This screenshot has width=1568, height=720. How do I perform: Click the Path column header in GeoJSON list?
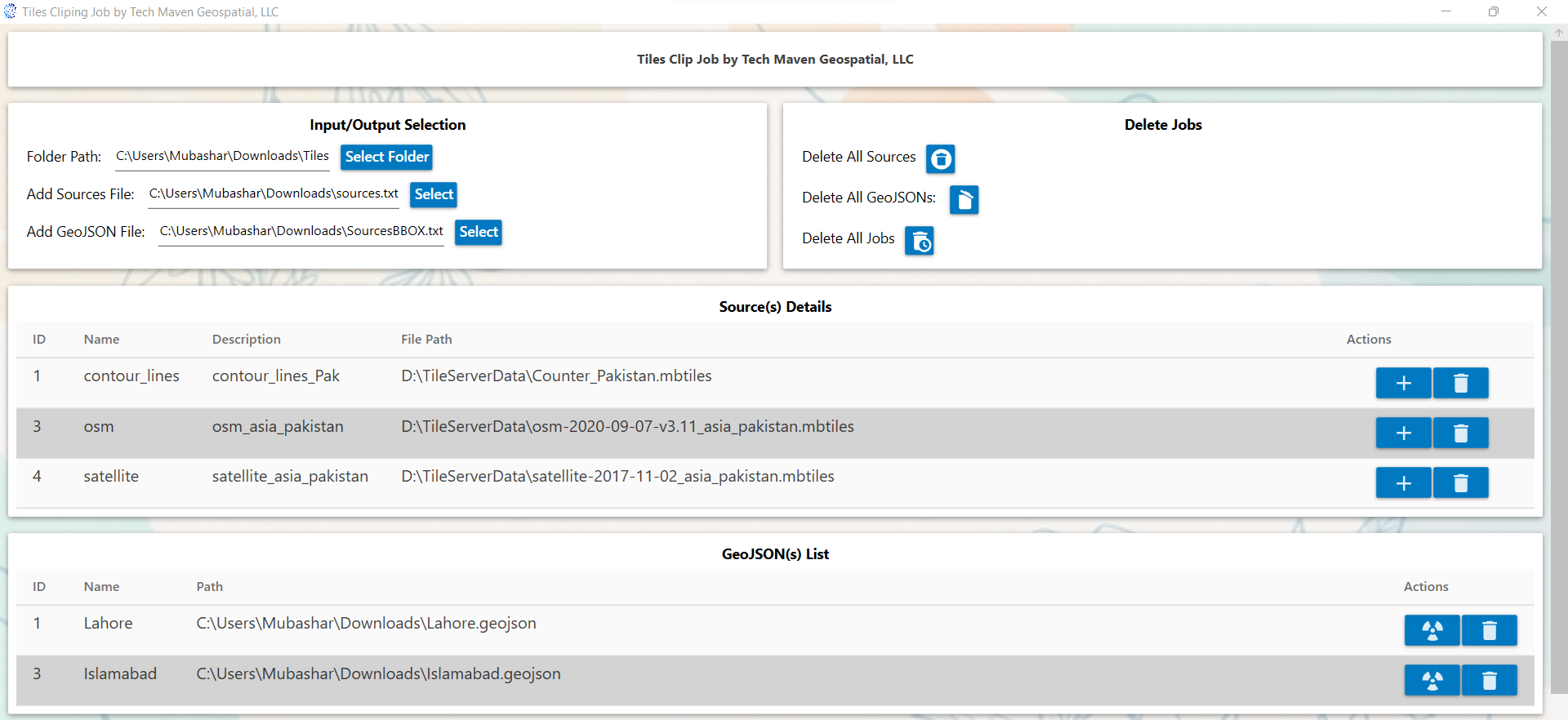click(209, 587)
